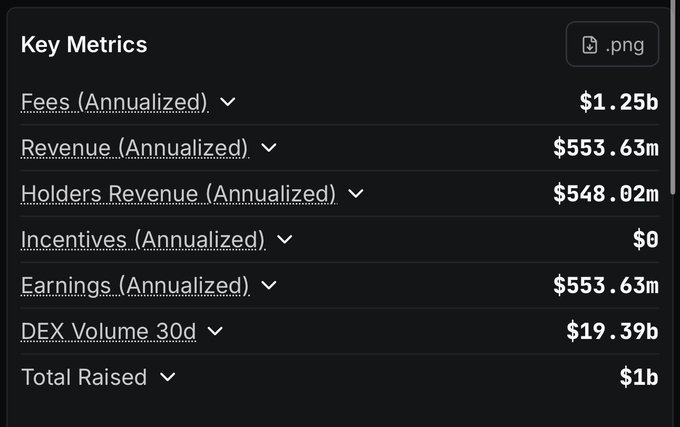Download the Key Metrics as .png
This screenshot has height=427, width=680.
click(612, 45)
